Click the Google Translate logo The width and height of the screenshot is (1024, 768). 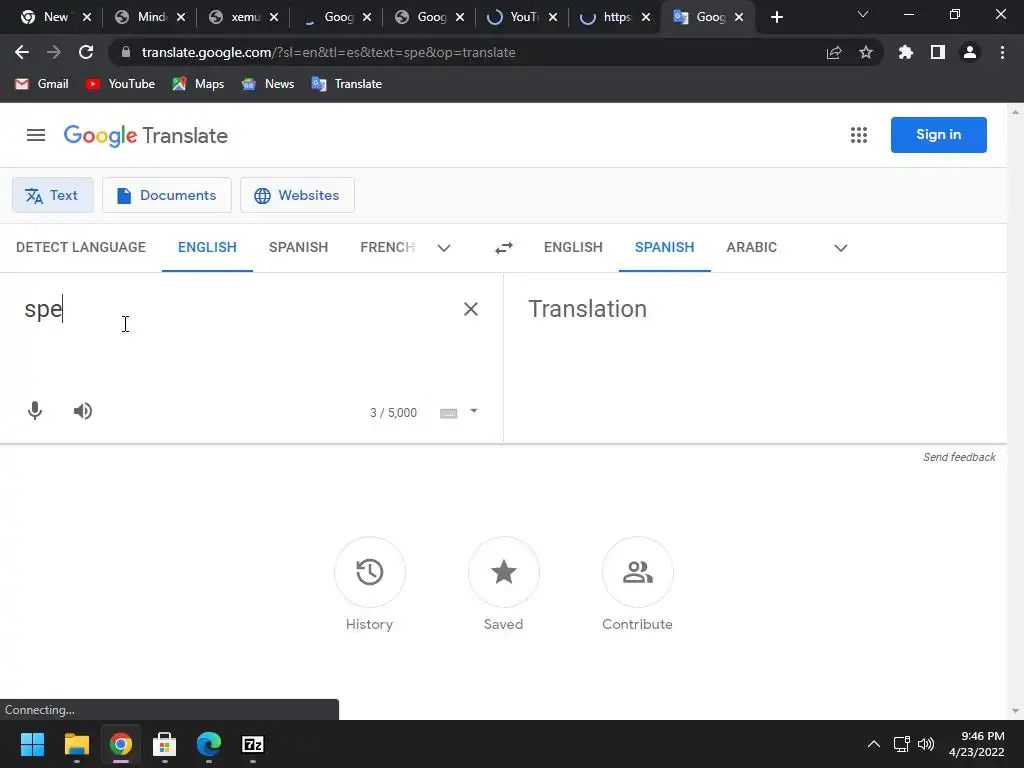[146, 136]
